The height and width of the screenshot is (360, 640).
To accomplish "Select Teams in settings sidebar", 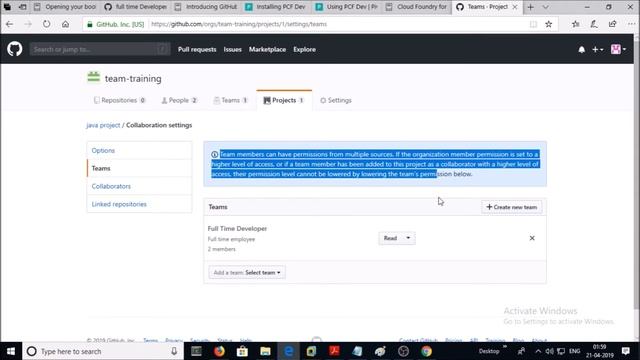I will coord(139,168).
